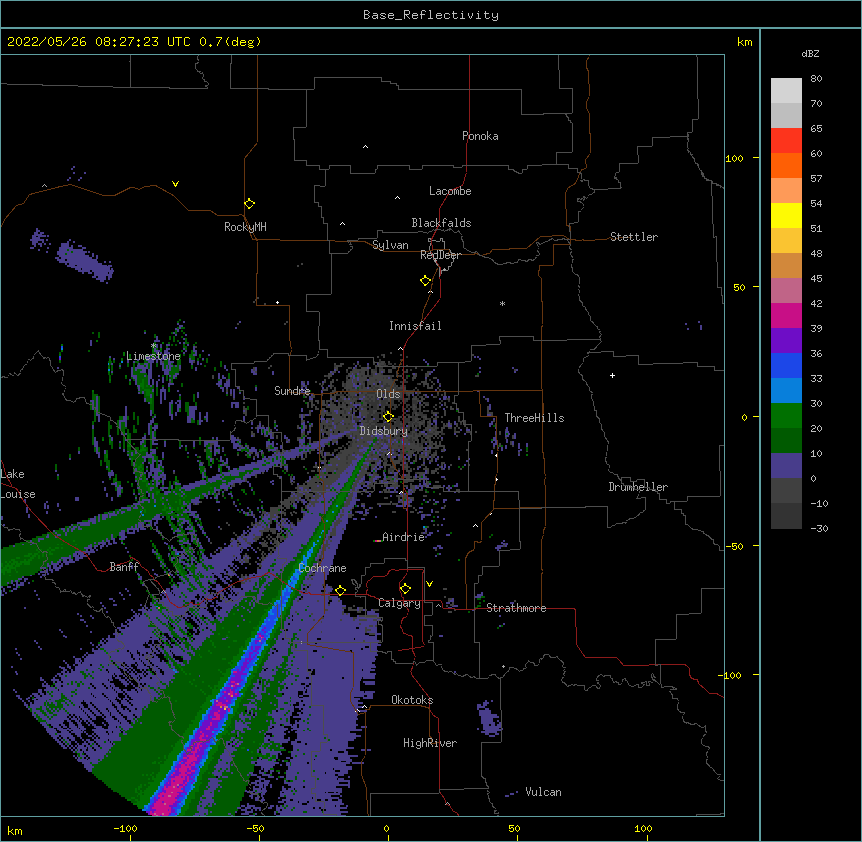Click the Didsbury city label
Image resolution: width=862 pixels, height=842 pixels.
click(384, 431)
